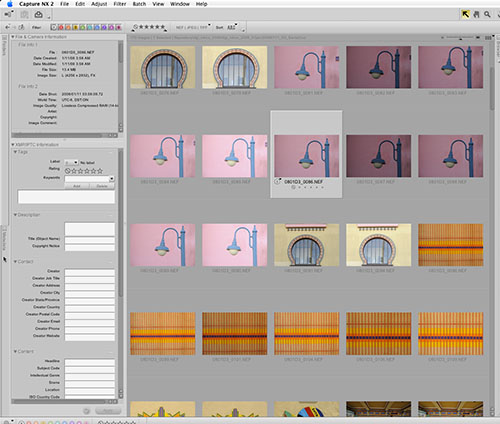This screenshot has height=424, width=500.
Task: Open the Batch menu
Action: click(x=139, y=4)
